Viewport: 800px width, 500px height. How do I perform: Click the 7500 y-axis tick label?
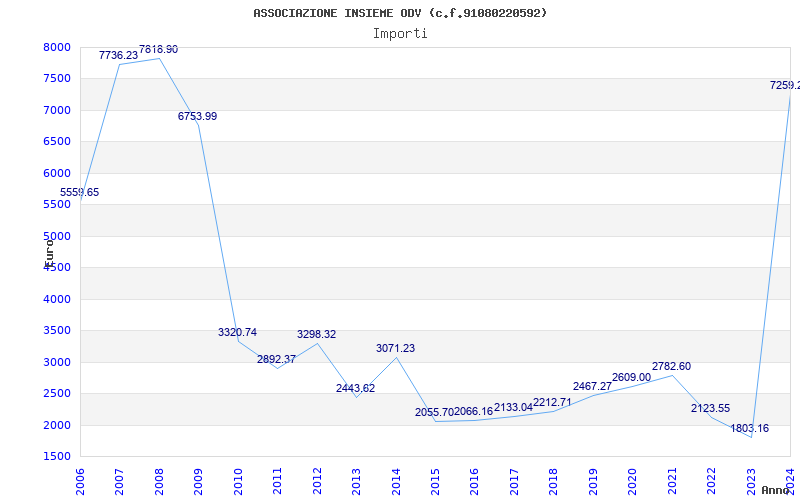pos(57,79)
